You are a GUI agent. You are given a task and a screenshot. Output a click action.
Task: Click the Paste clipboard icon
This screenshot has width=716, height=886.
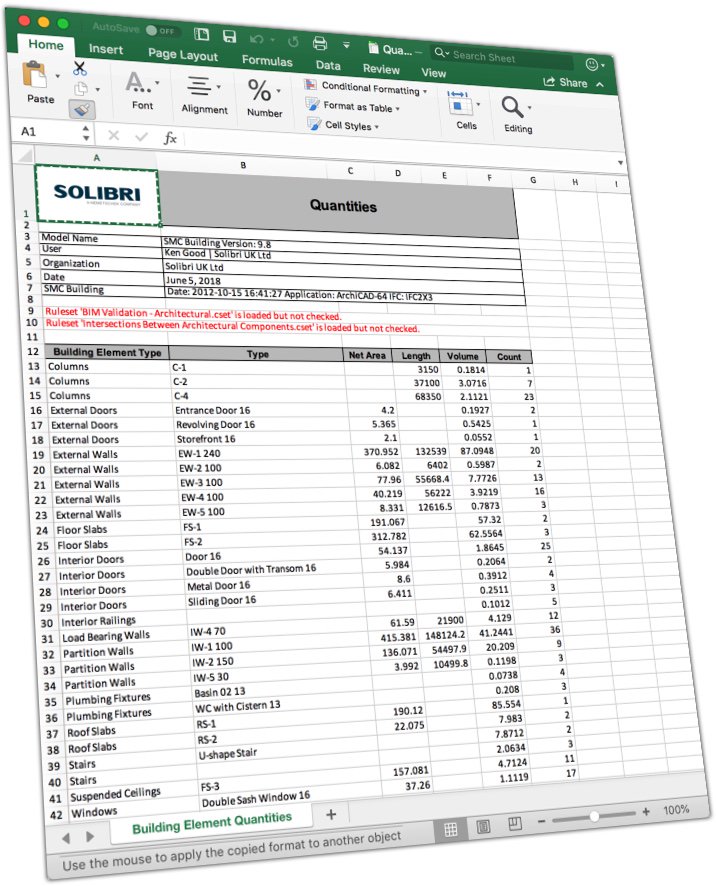(35, 75)
